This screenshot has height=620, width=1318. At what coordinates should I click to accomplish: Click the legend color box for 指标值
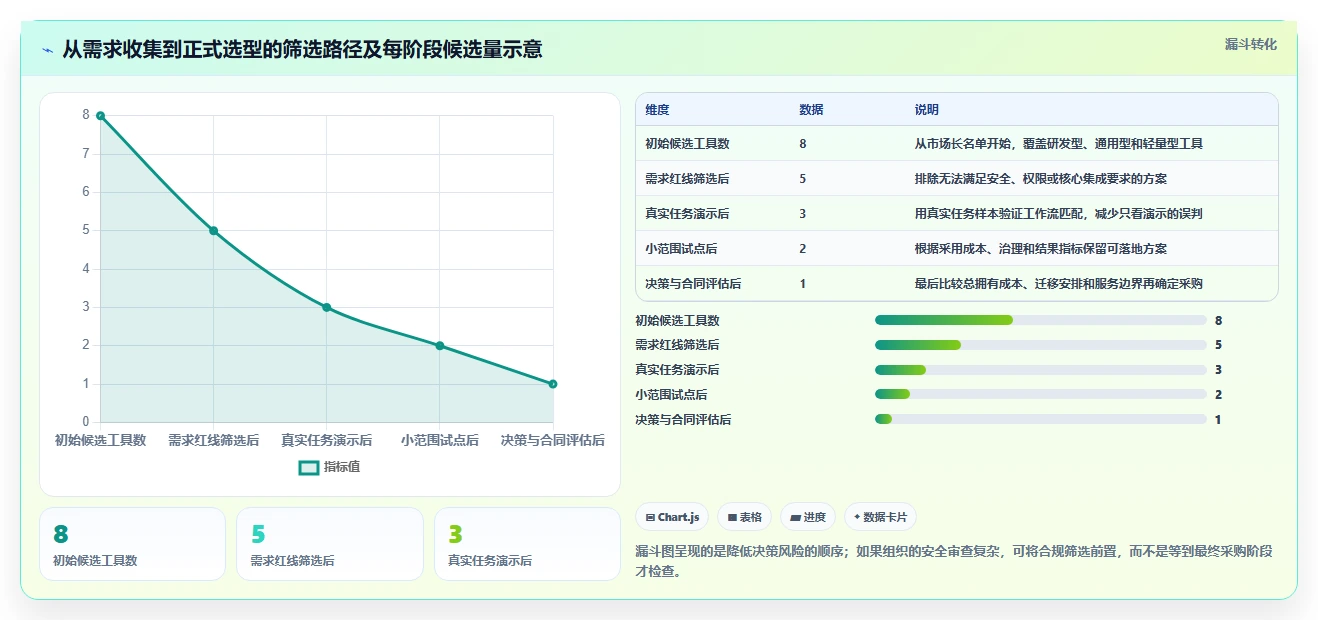[309, 467]
